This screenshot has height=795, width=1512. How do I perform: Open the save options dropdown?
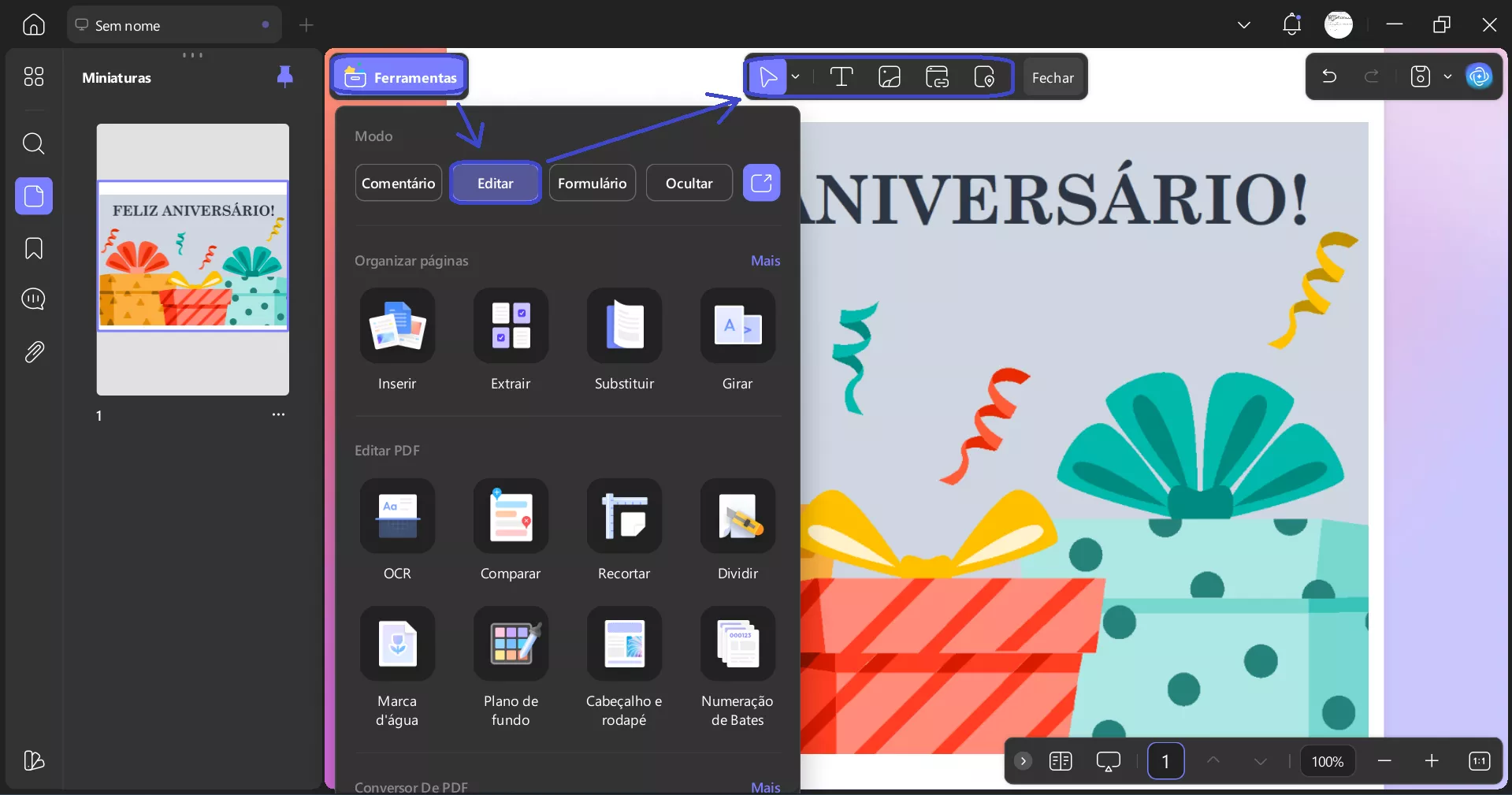click(x=1447, y=76)
